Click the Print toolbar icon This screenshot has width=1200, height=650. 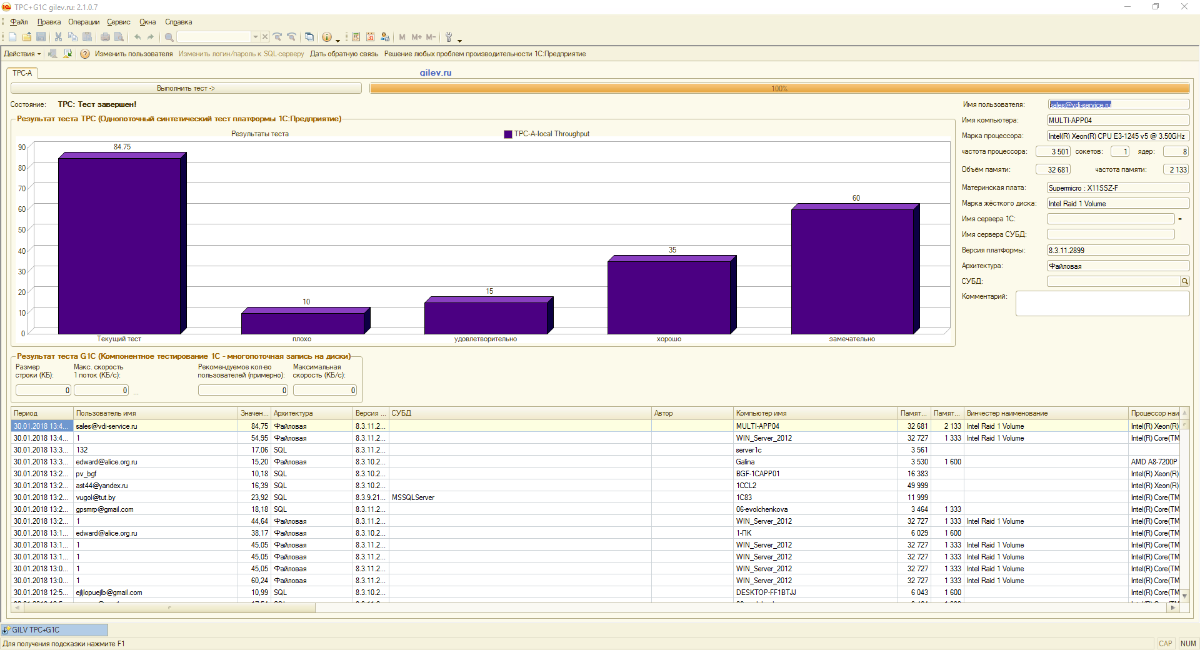(105, 37)
